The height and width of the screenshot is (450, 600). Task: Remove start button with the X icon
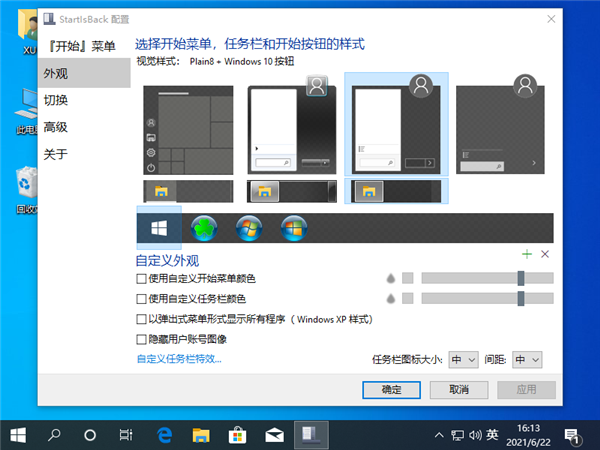click(x=545, y=255)
